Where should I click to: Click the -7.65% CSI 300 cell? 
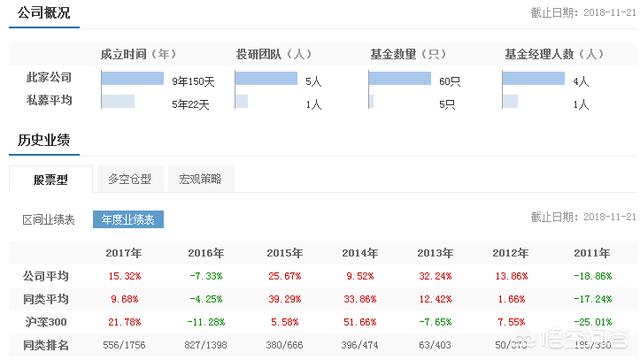435,322
